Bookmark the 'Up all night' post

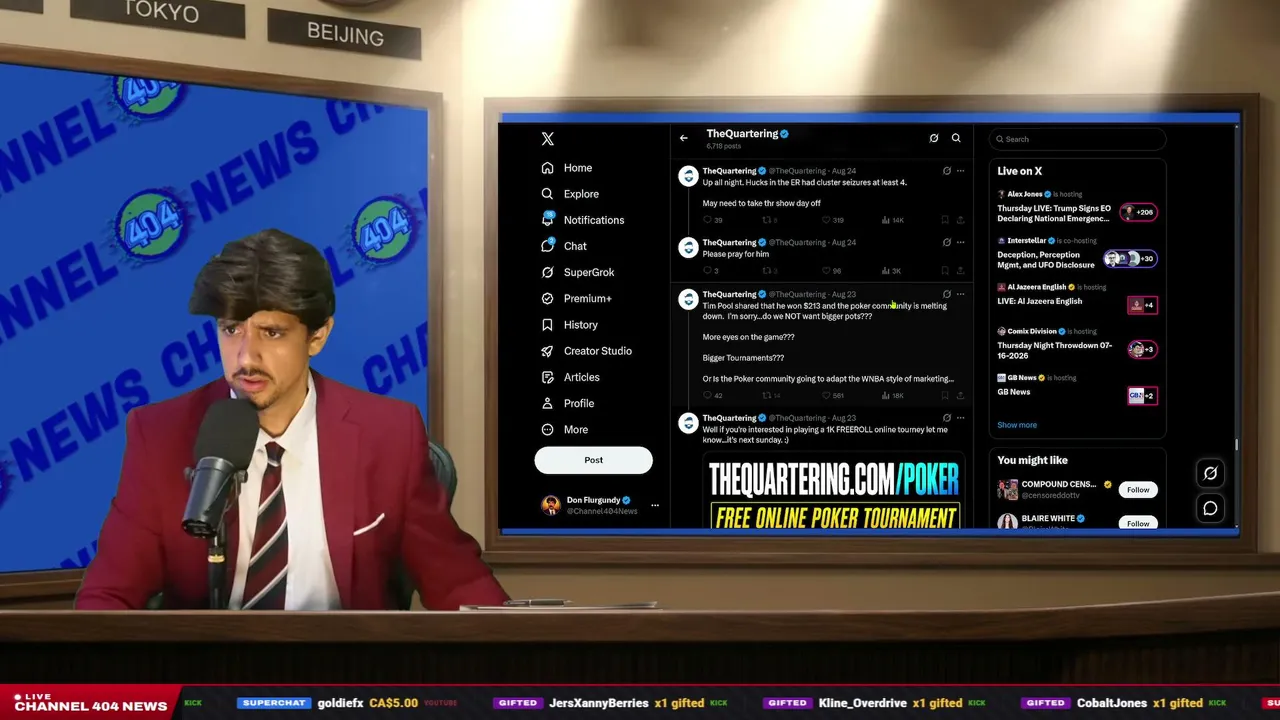946,220
